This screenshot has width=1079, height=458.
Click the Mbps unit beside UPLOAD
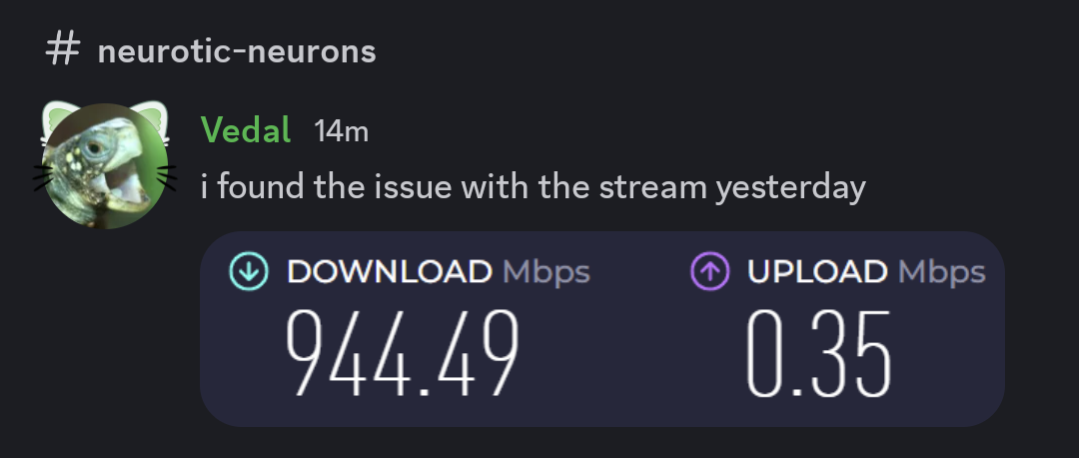[942, 272]
